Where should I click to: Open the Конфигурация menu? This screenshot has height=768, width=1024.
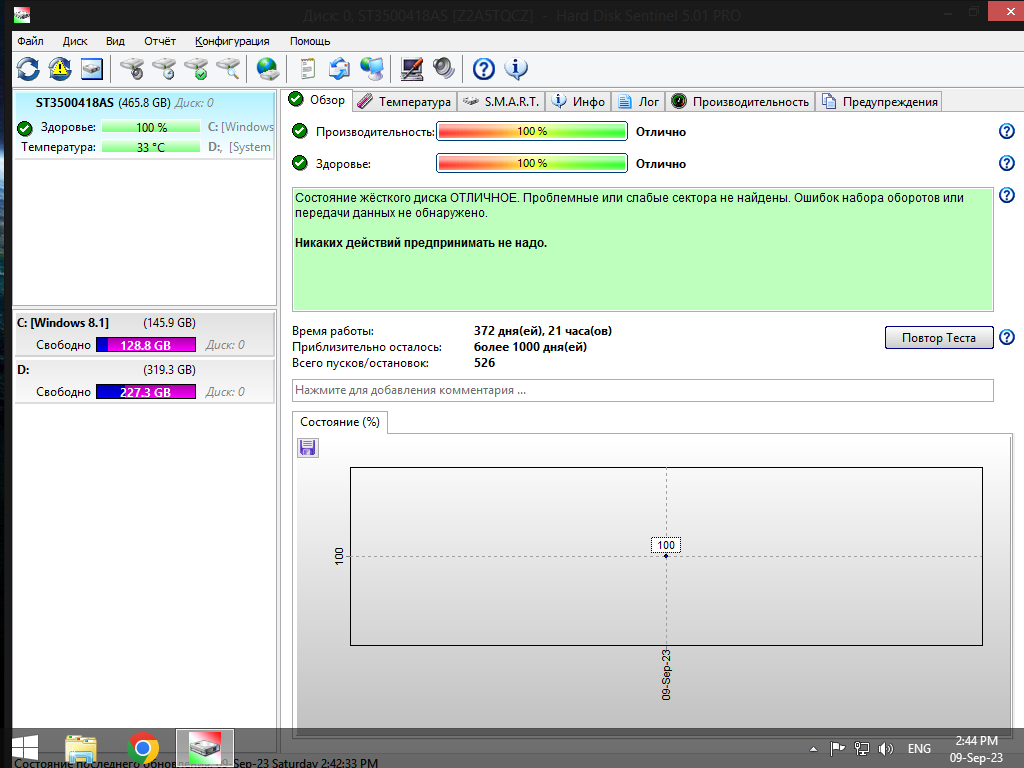coord(232,41)
